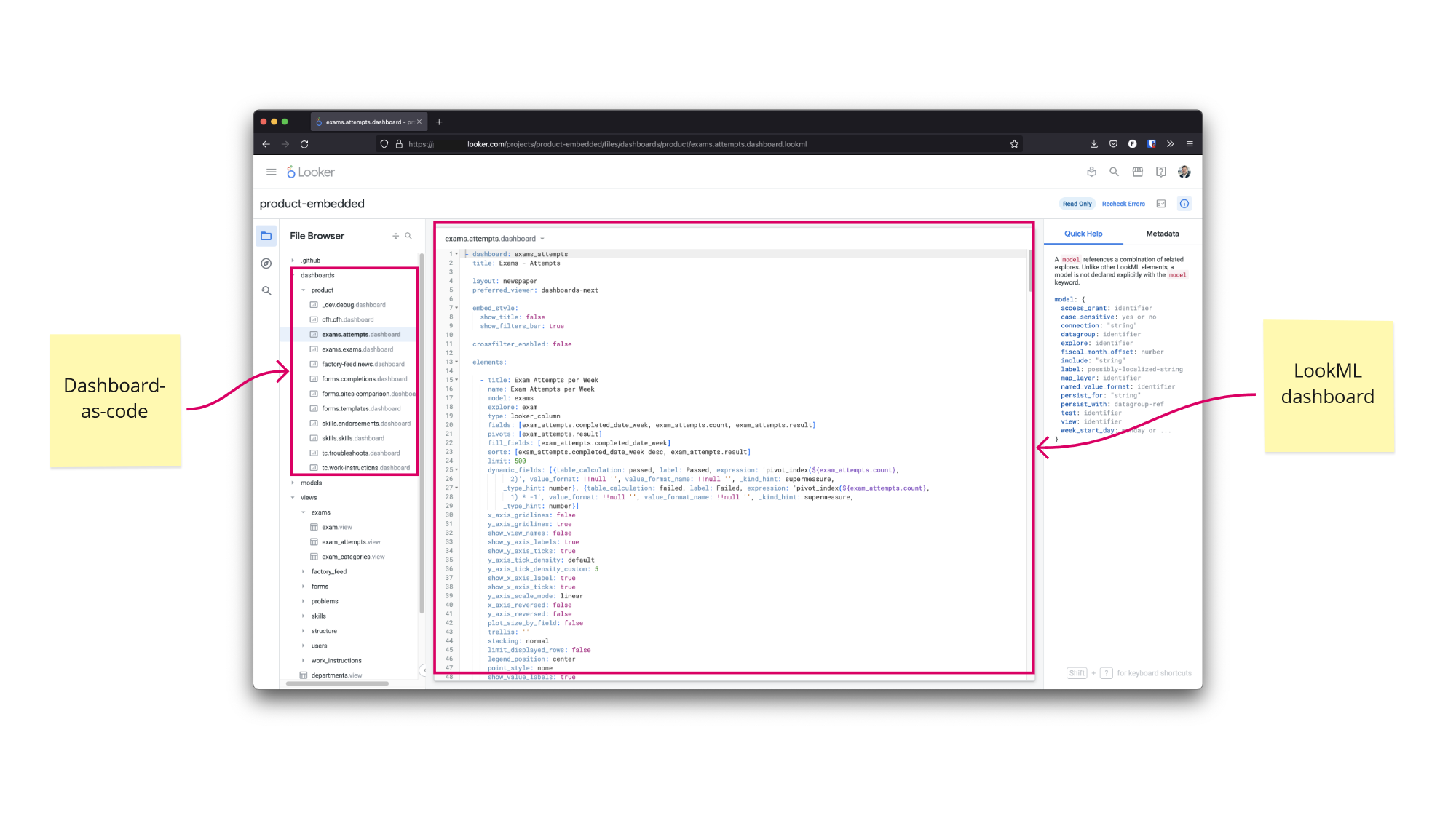Fold code at line 7 embed_style

(x=456, y=308)
